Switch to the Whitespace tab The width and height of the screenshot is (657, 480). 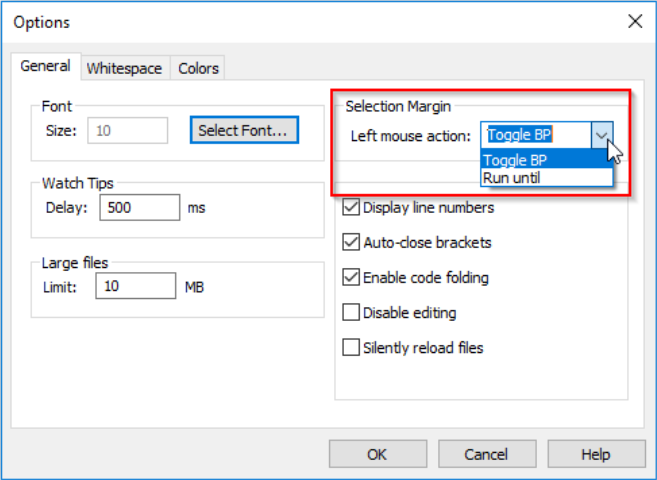(124, 68)
